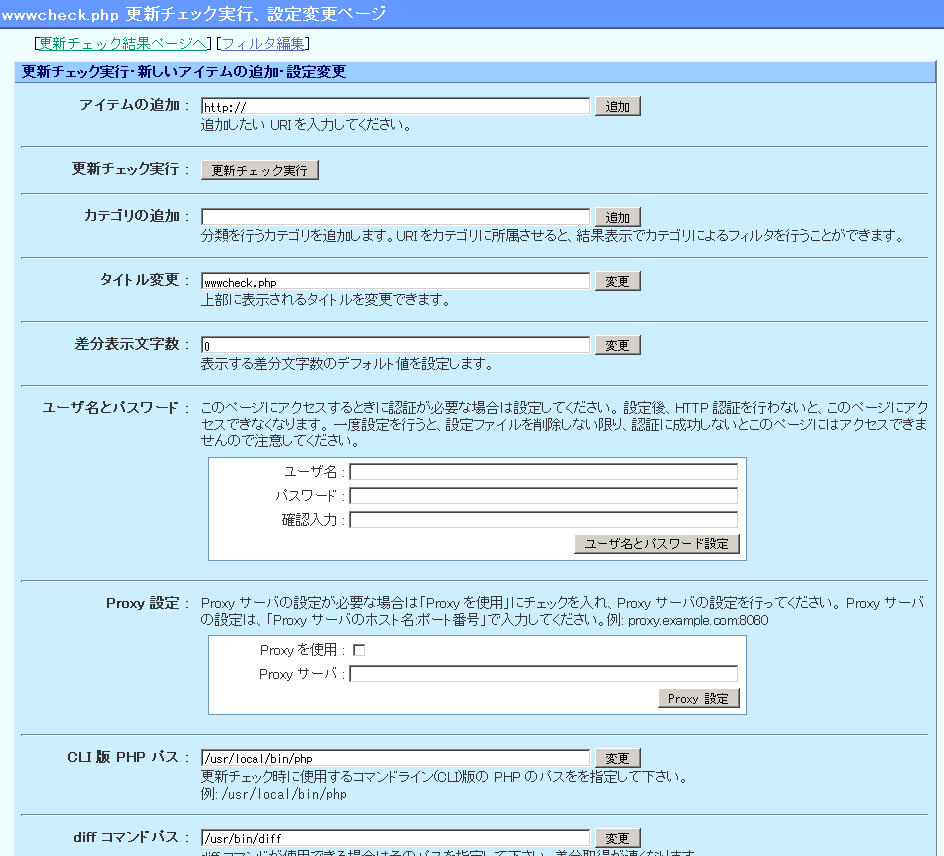The image size is (944, 856).
Task: Enable the Proxy を使用 checkbox
Action: (x=359, y=650)
